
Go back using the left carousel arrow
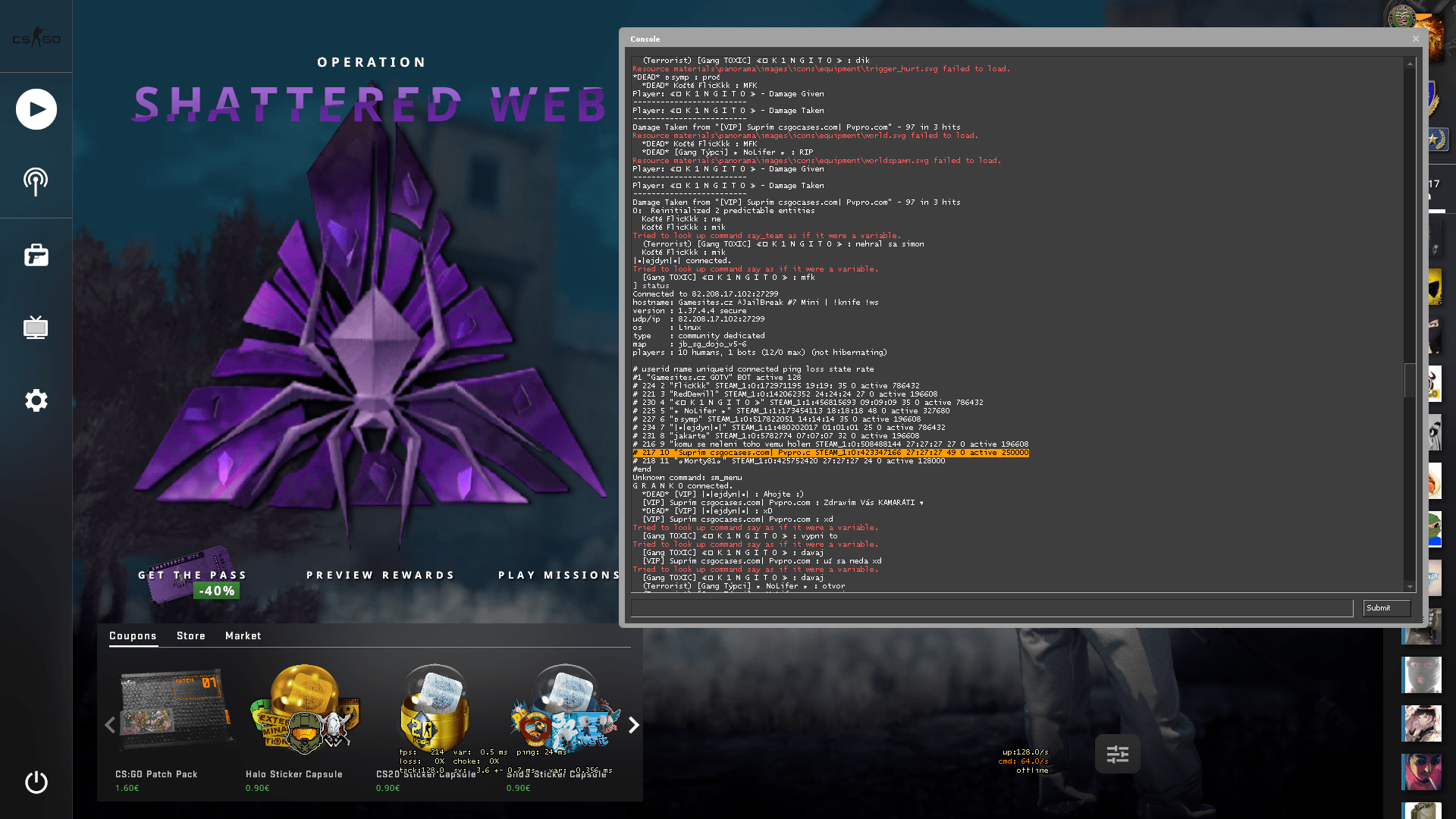pyautogui.click(x=108, y=725)
